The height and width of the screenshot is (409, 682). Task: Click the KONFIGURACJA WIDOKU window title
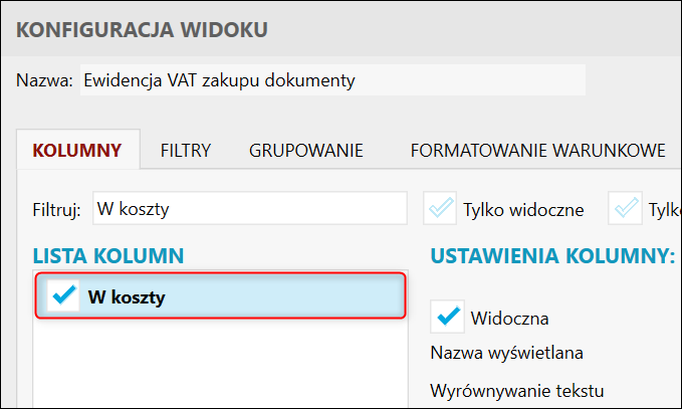coord(142,30)
